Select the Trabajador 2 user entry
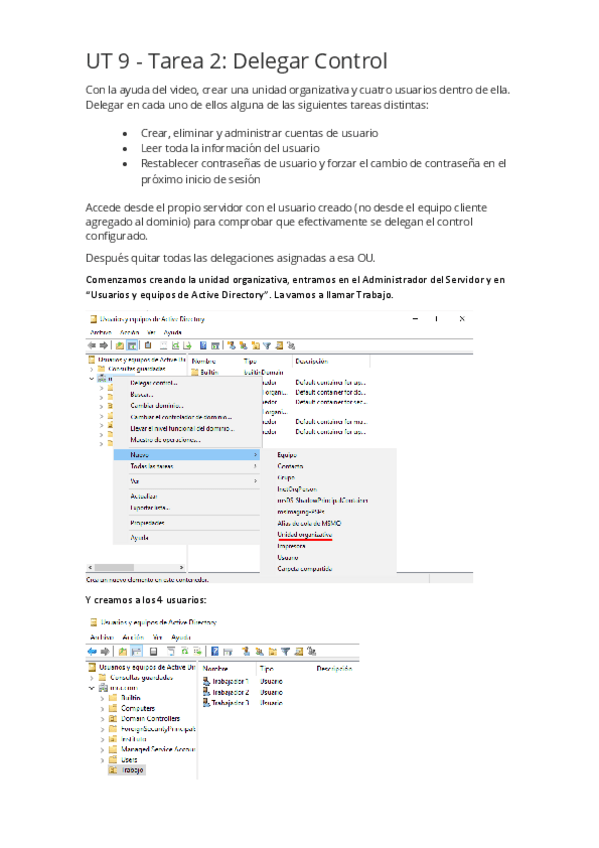The width and height of the screenshot is (599, 848). click(x=226, y=692)
